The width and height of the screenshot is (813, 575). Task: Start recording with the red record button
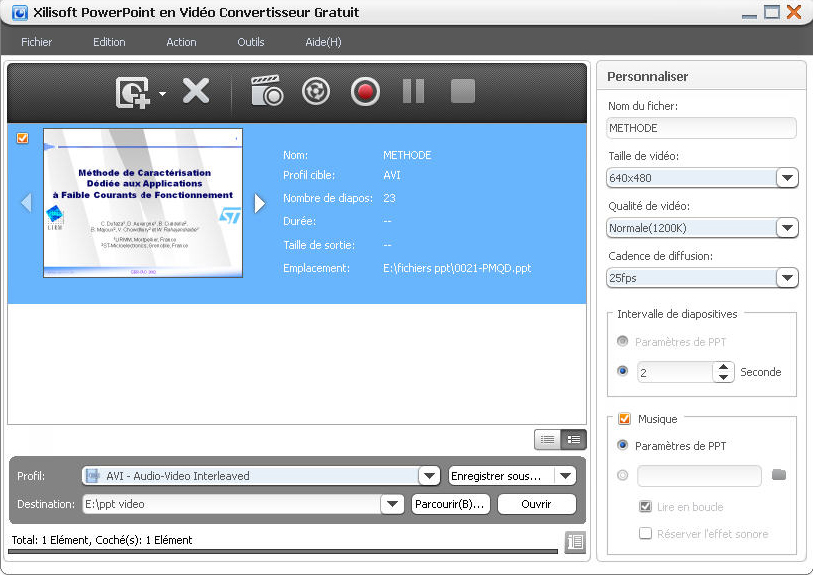pyautogui.click(x=365, y=92)
